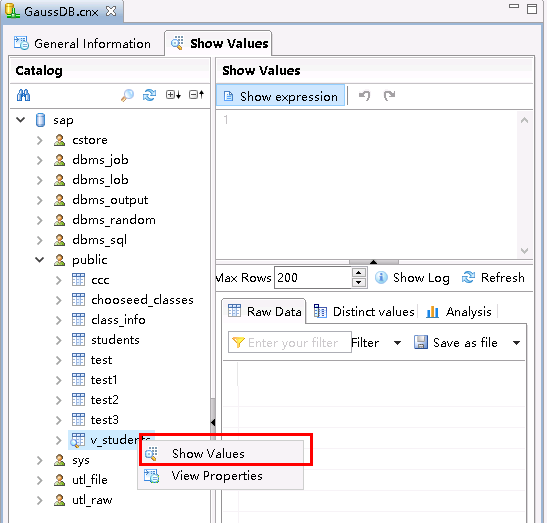
Task: Click the expression editor scroll down arrow
Action: pyautogui.click(x=524, y=251)
